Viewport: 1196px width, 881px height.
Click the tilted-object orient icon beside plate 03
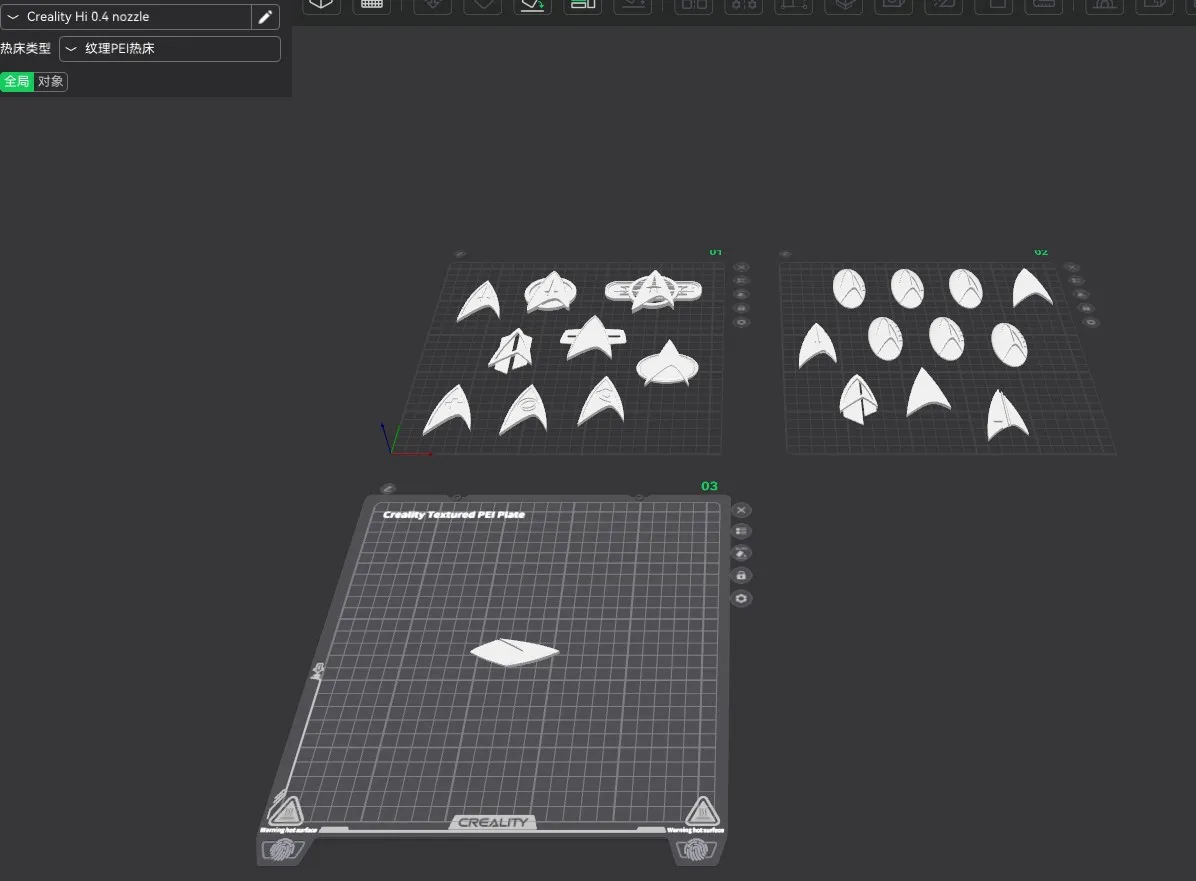click(x=741, y=554)
